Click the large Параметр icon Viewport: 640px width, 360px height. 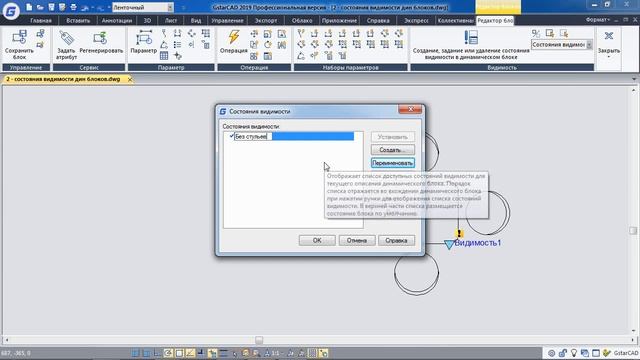click(x=144, y=38)
